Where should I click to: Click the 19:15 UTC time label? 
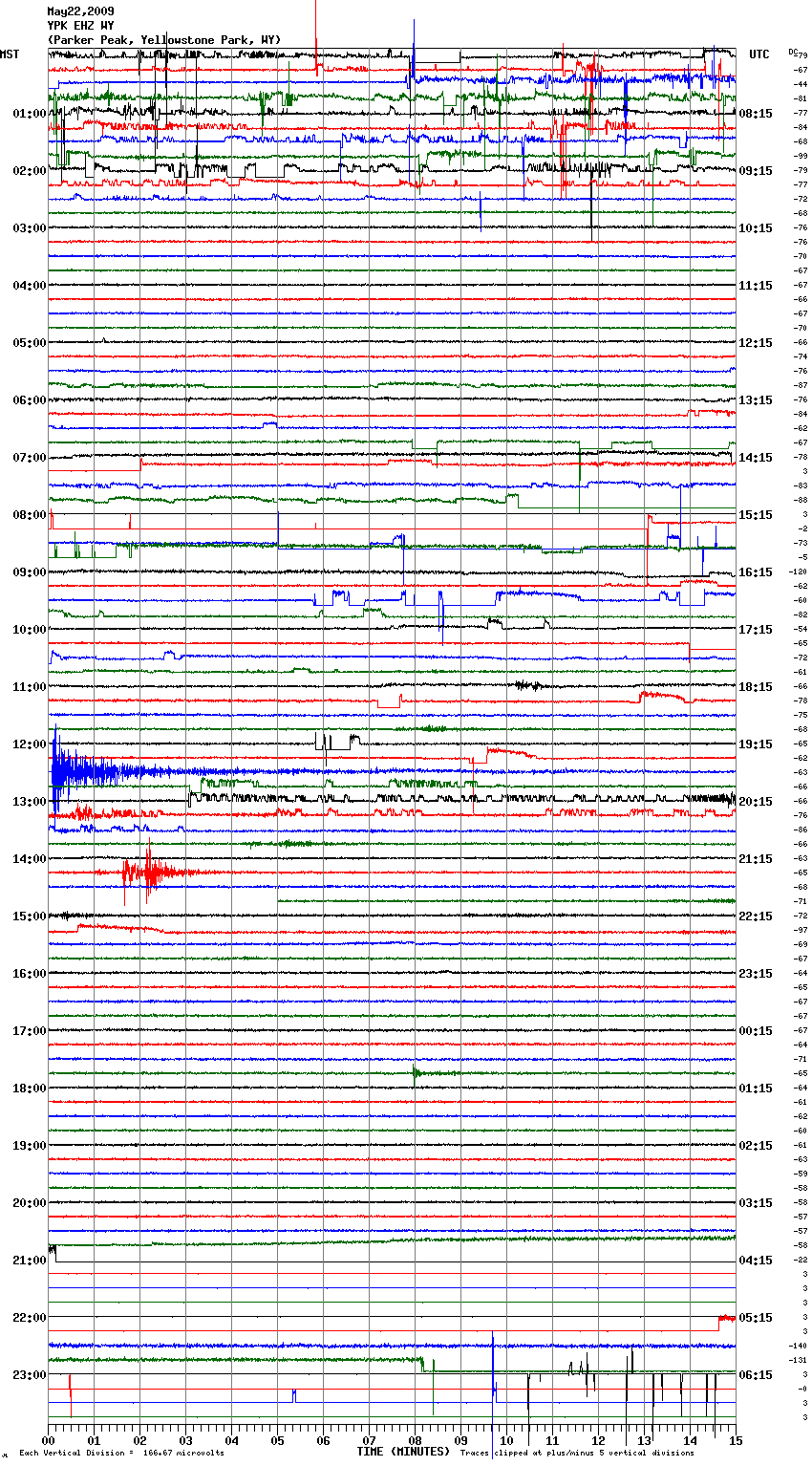[x=756, y=744]
